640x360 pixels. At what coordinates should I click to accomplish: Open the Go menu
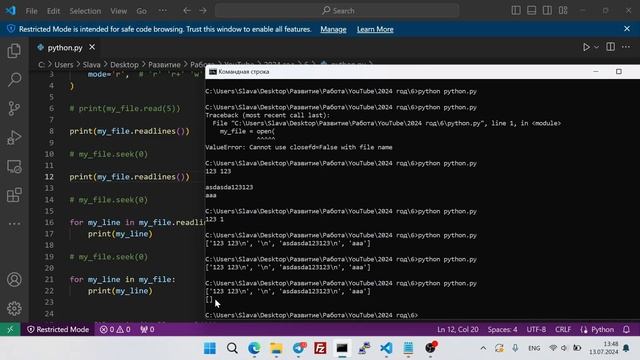click(142, 11)
